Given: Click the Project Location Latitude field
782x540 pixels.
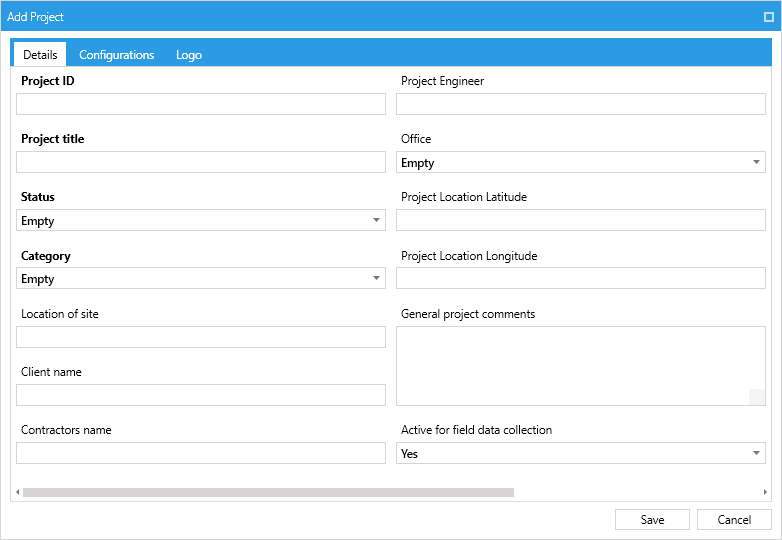Looking at the screenshot, I should pos(581,220).
